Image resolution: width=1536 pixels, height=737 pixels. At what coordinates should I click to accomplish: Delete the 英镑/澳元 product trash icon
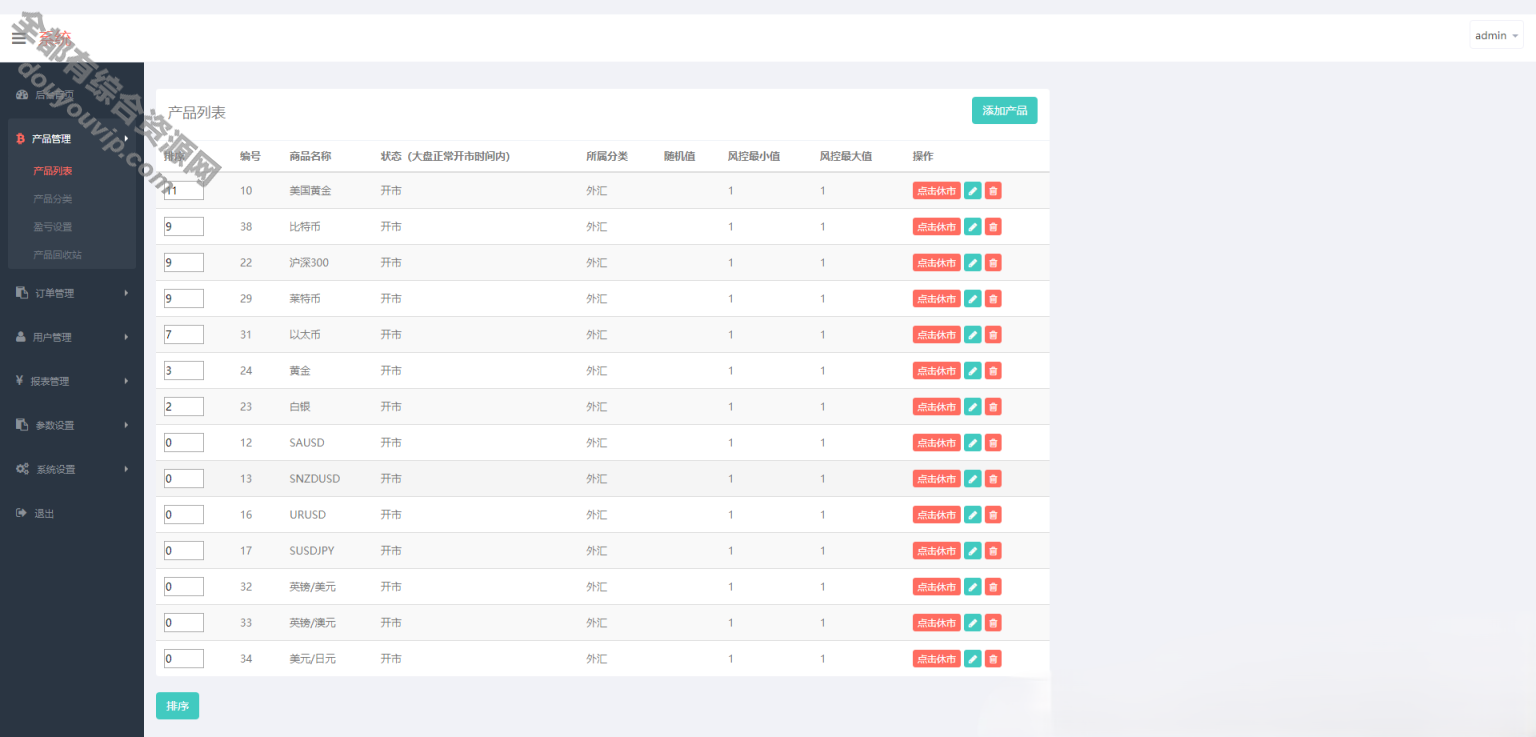992,623
